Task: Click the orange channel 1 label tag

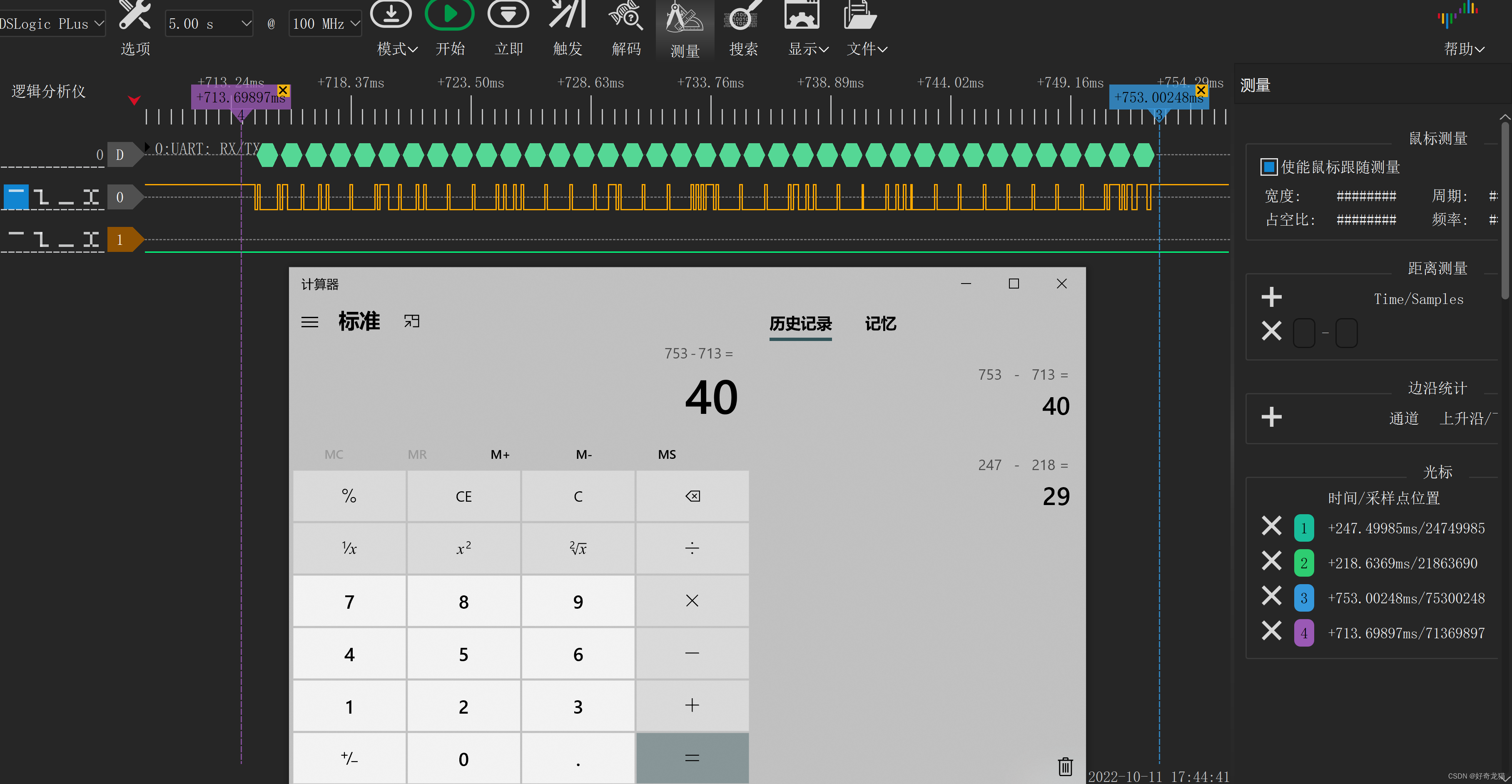Action: (x=125, y=239)
